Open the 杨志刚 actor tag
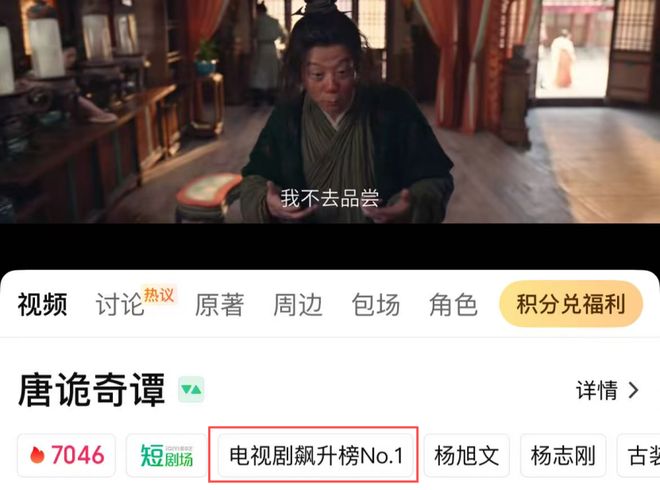This screenshot has width=660, height=490. point(563,455)
